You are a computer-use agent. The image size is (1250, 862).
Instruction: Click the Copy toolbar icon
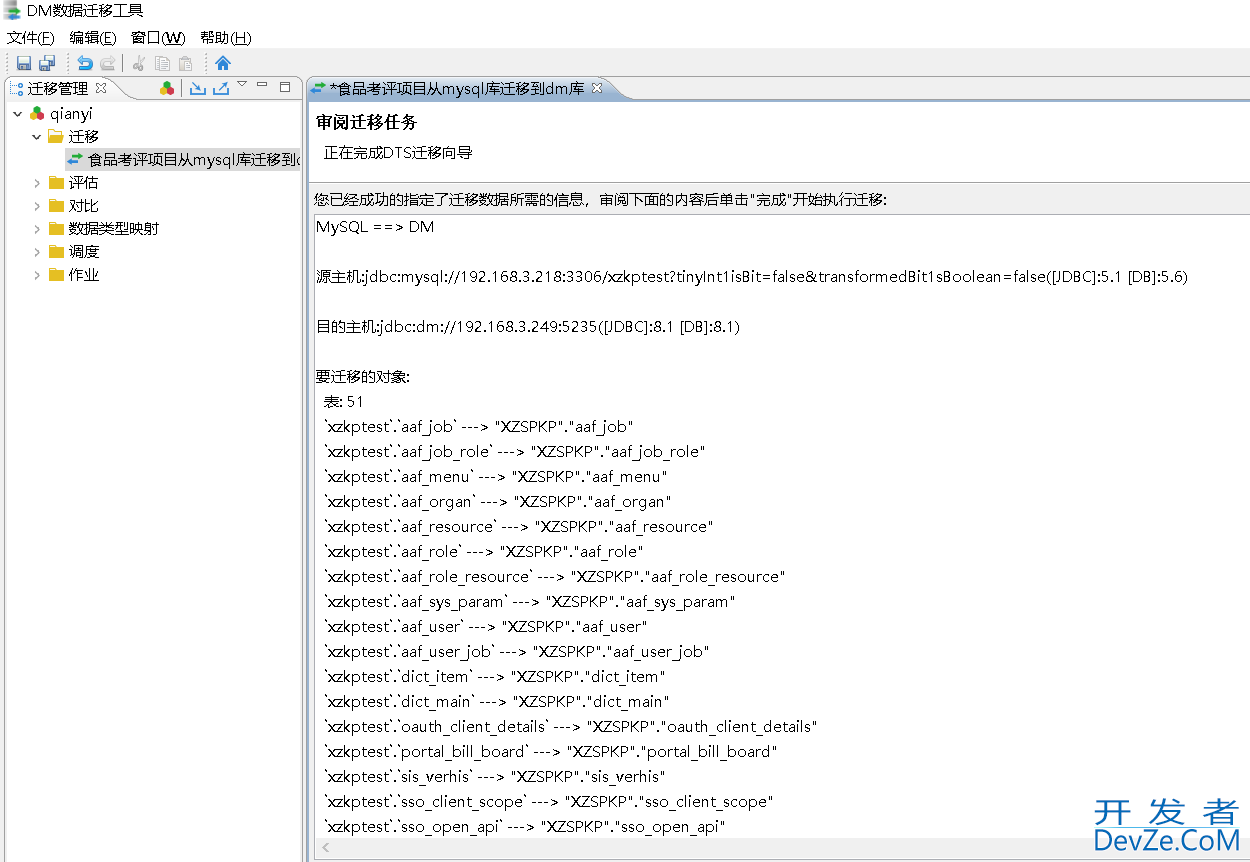click(162, 63)
